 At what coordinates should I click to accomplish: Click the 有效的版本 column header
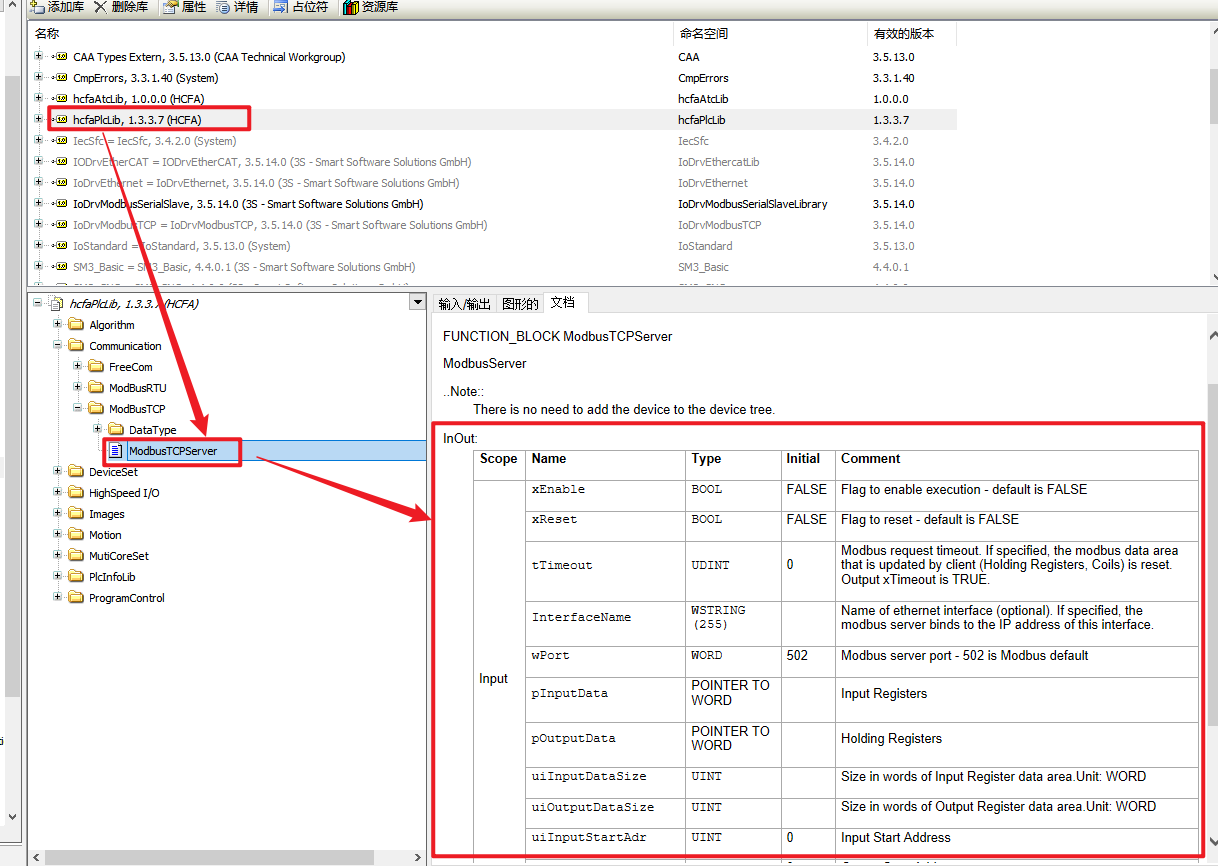tap(903, 34)
